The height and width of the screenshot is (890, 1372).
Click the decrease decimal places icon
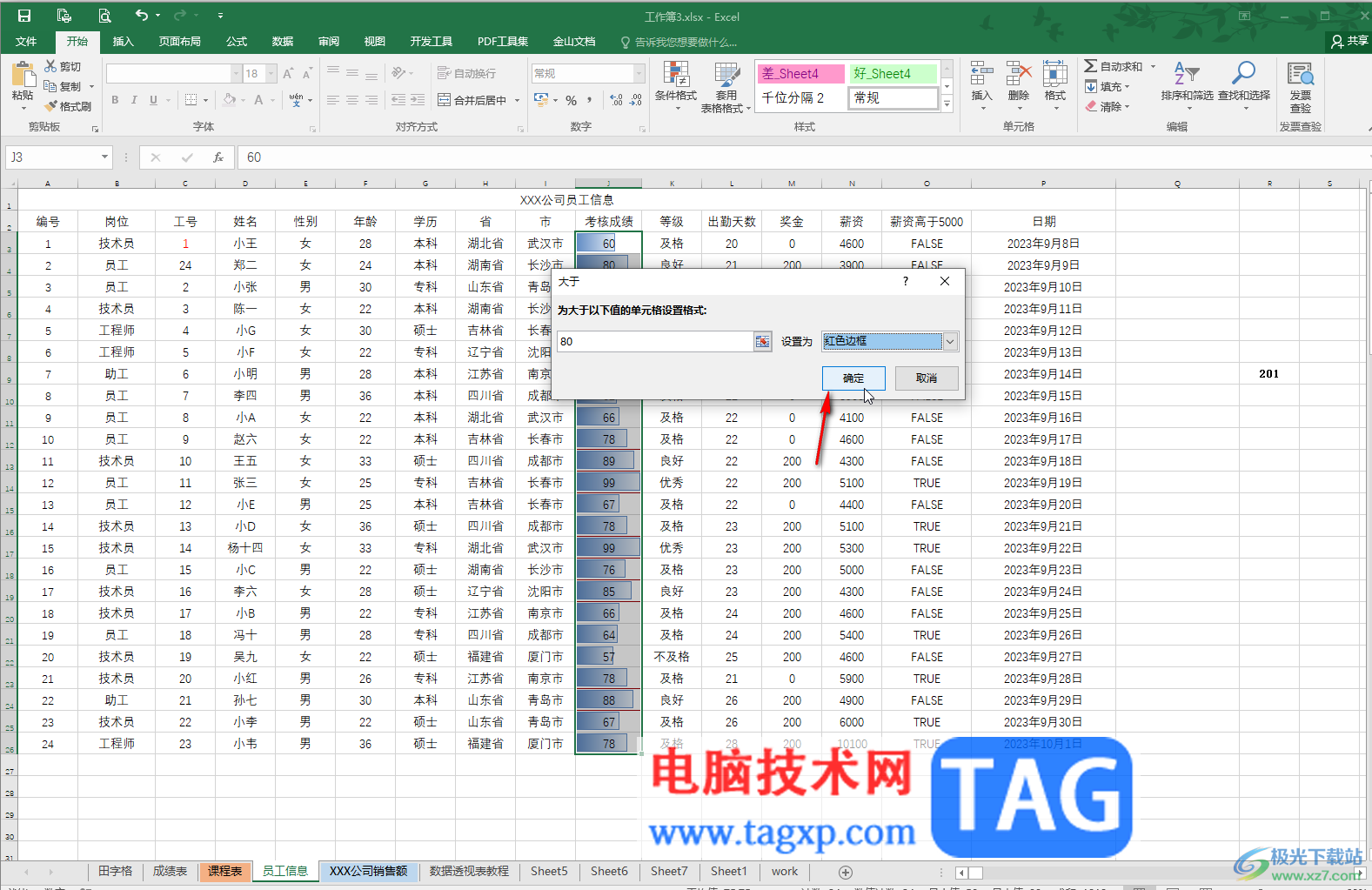[636, 100]
